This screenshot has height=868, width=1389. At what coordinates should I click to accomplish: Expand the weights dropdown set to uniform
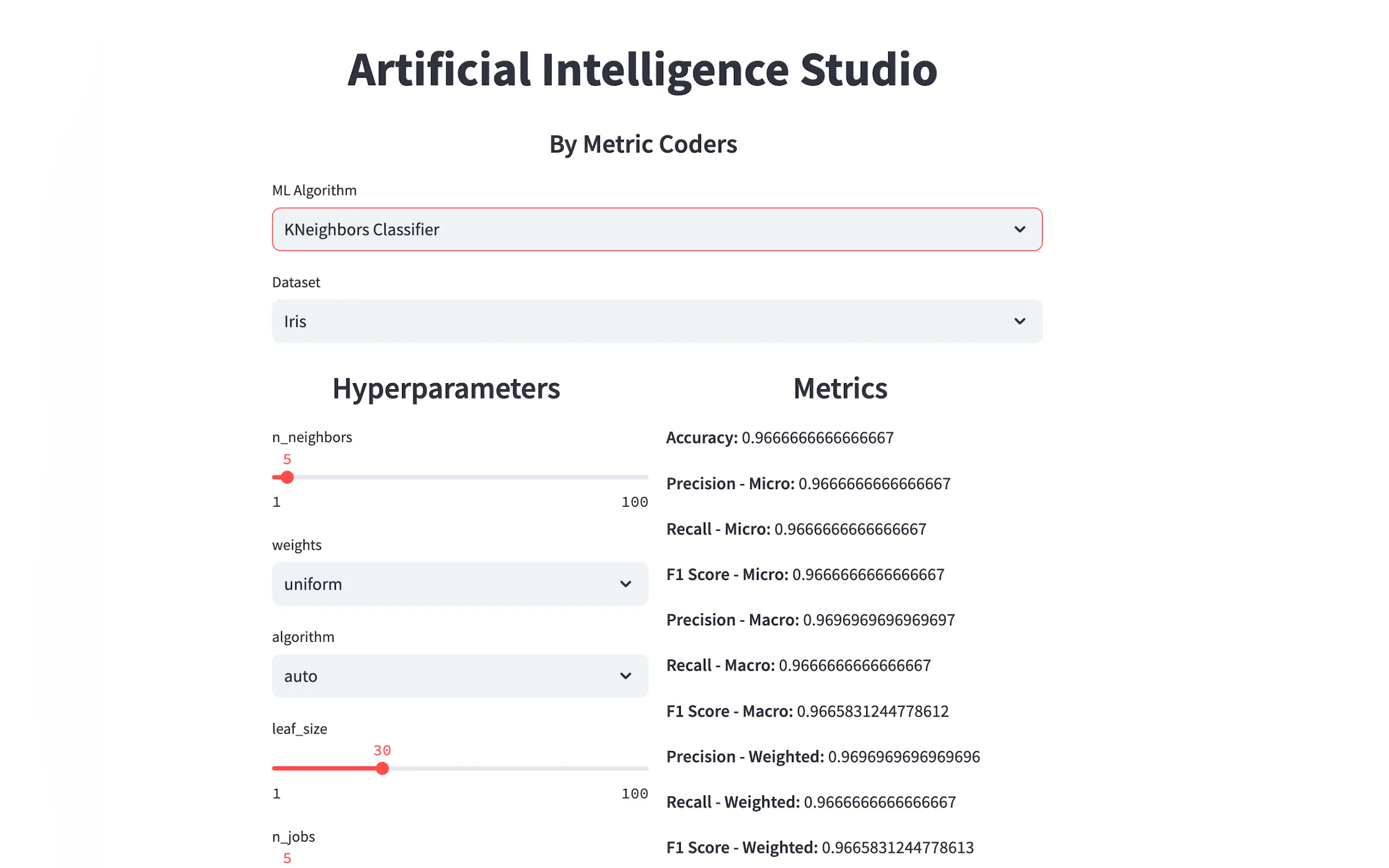tap(448, 584)
